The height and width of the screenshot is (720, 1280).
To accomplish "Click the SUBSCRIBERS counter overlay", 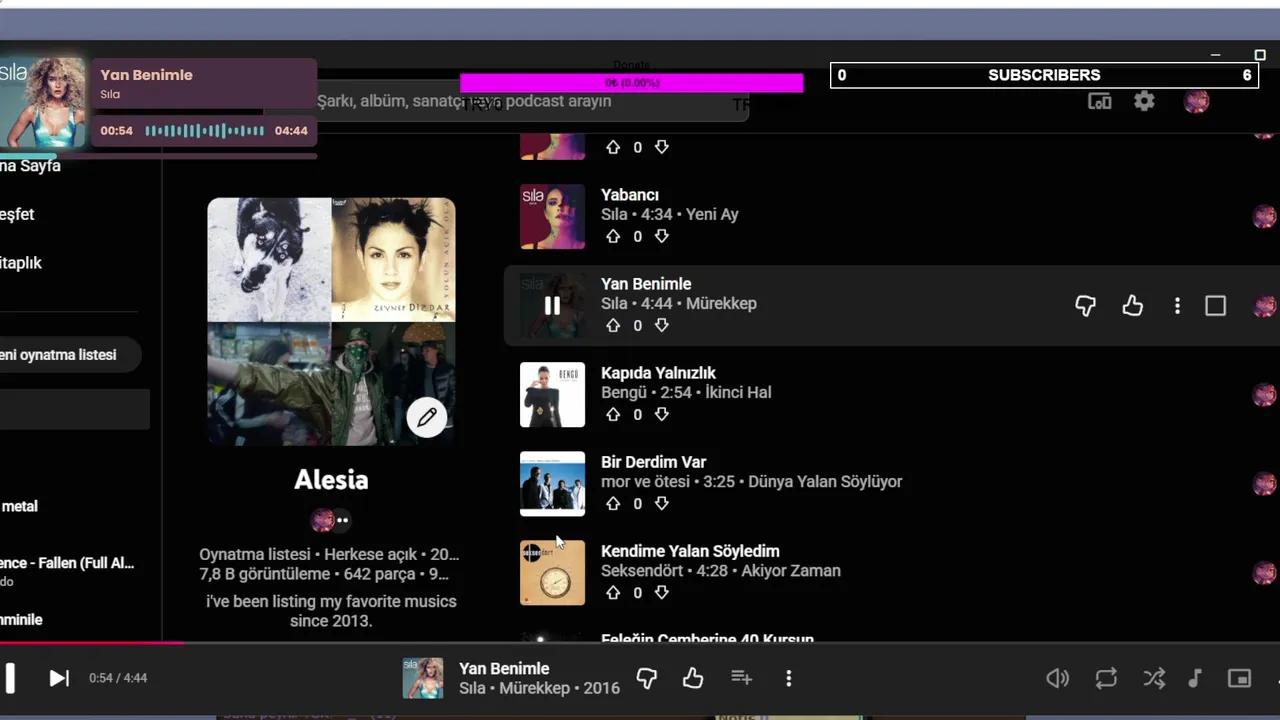I will click(1044, 75).
